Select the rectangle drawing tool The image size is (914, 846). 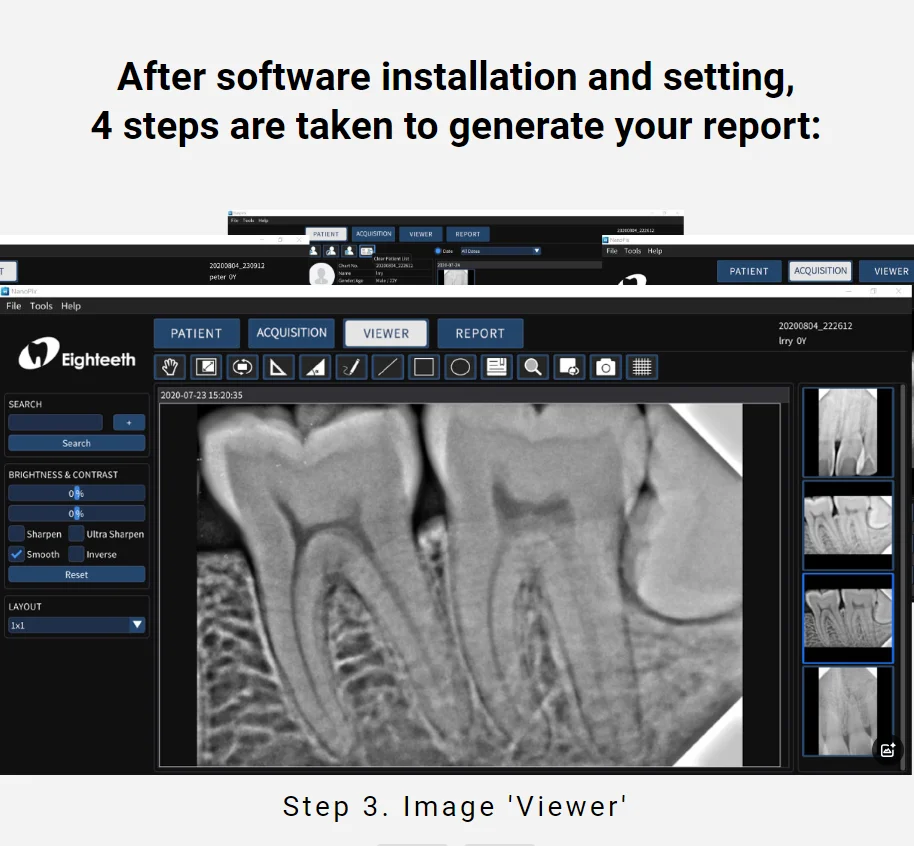click(424, 367)
